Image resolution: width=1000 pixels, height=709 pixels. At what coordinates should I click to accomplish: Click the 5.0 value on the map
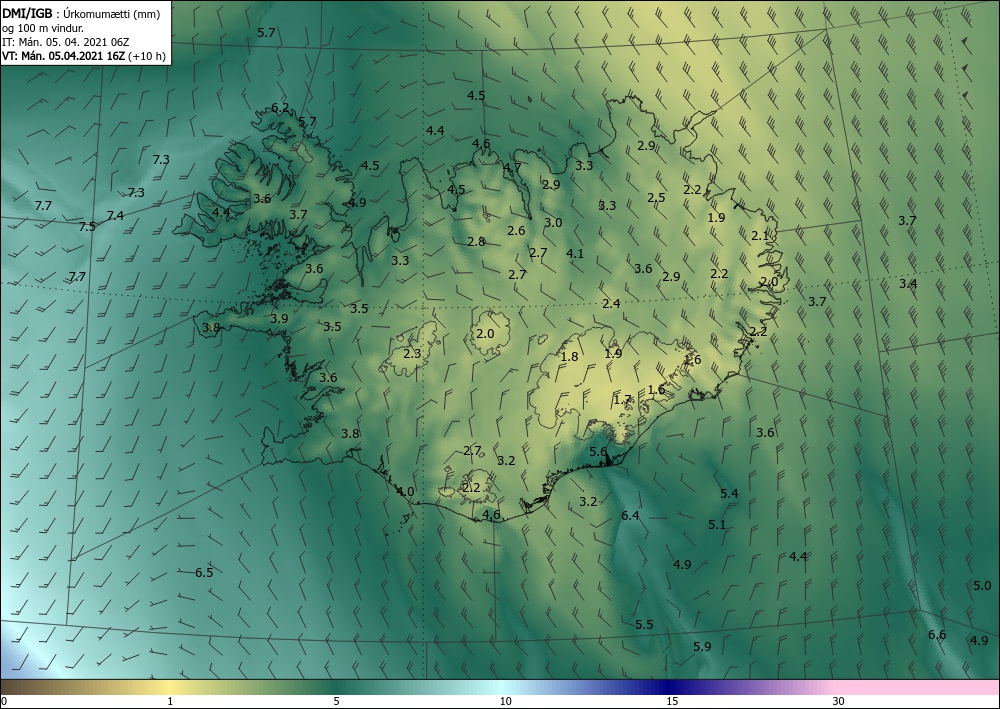tap(982, 585)
